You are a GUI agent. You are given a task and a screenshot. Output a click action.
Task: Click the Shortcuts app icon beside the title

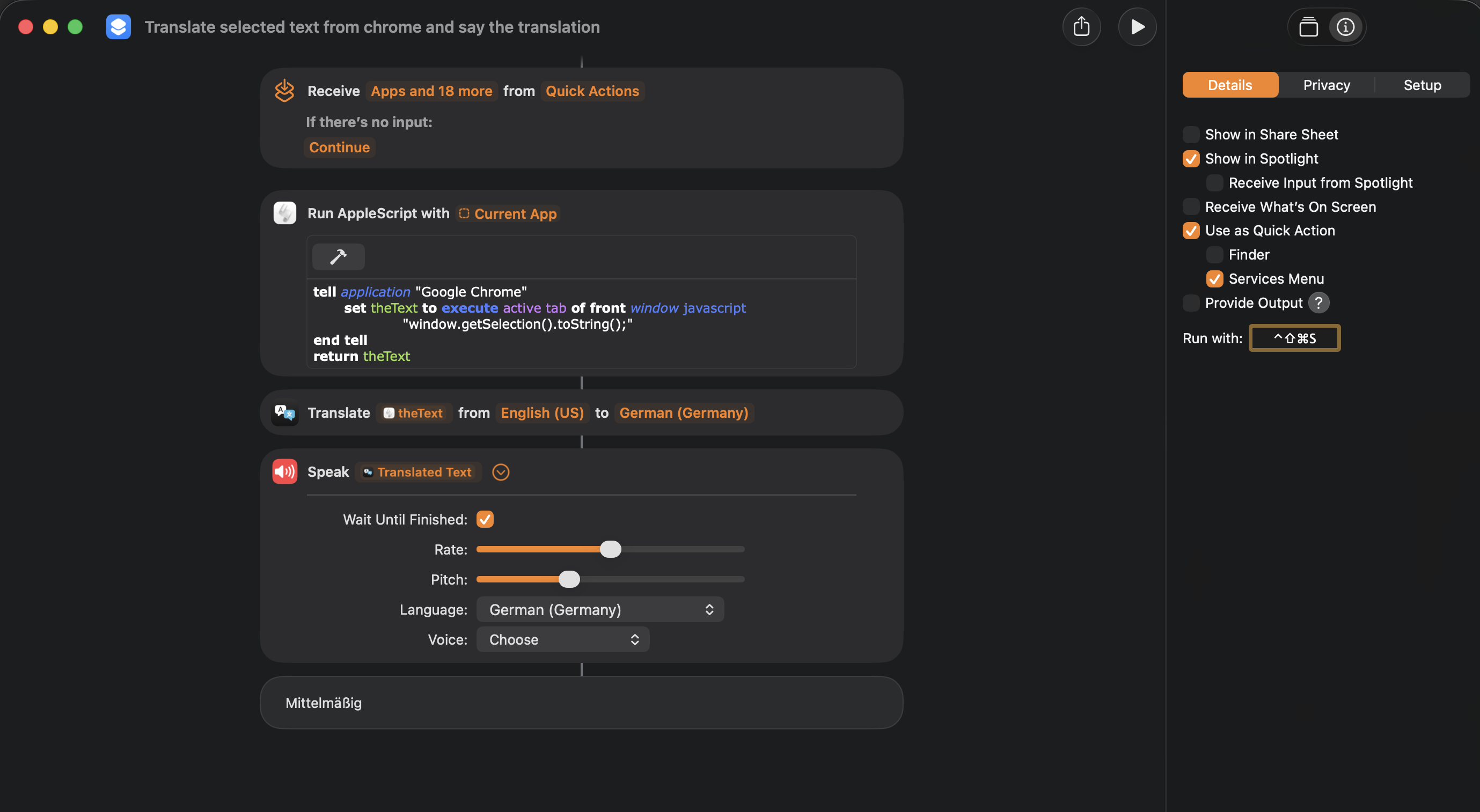pyautogui.click(x=119, y=26)
